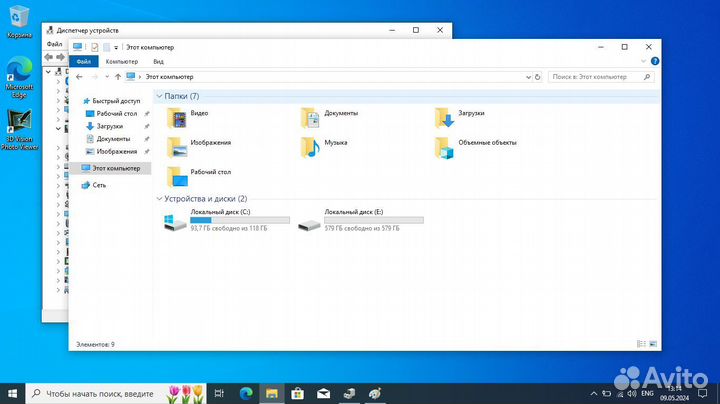The image size is (720, 404).
Task: Launch Edge from the taskbar
Action: point(246,393)
